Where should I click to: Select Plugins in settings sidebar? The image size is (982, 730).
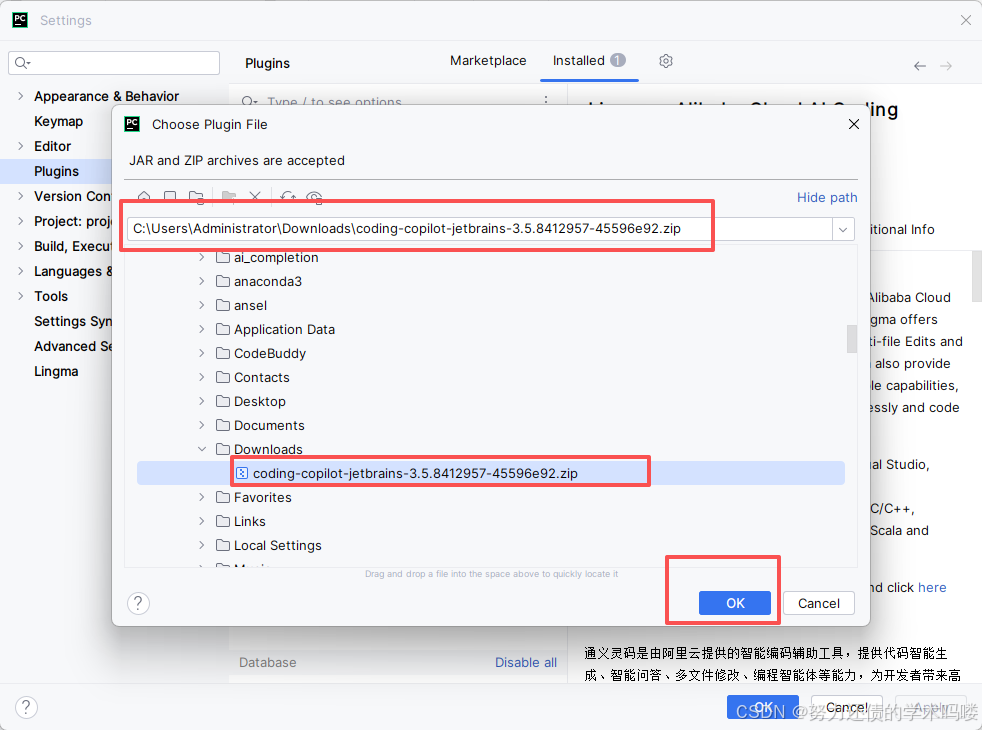pos(56,171)
